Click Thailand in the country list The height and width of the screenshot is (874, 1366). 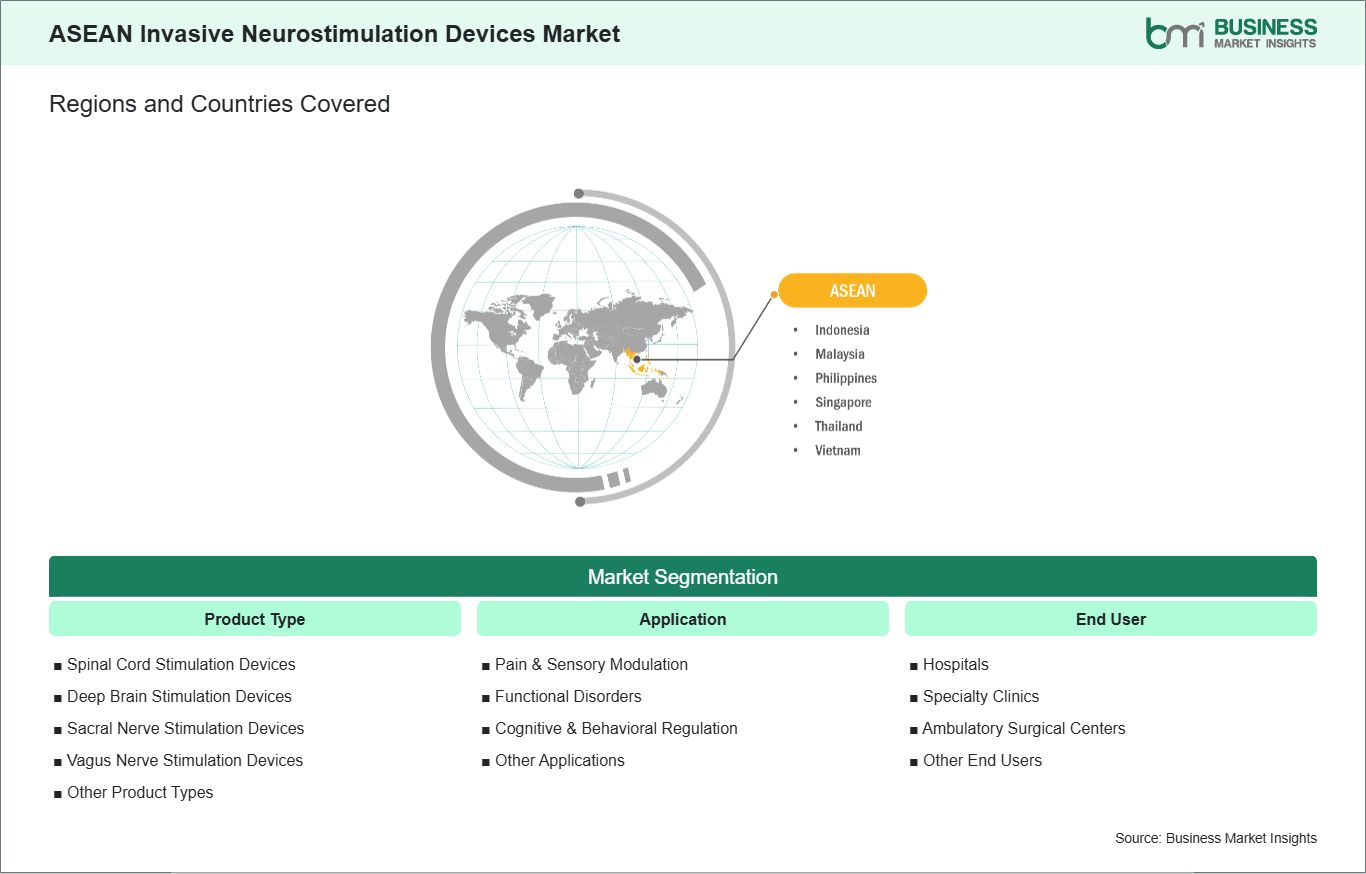point(838,426)
